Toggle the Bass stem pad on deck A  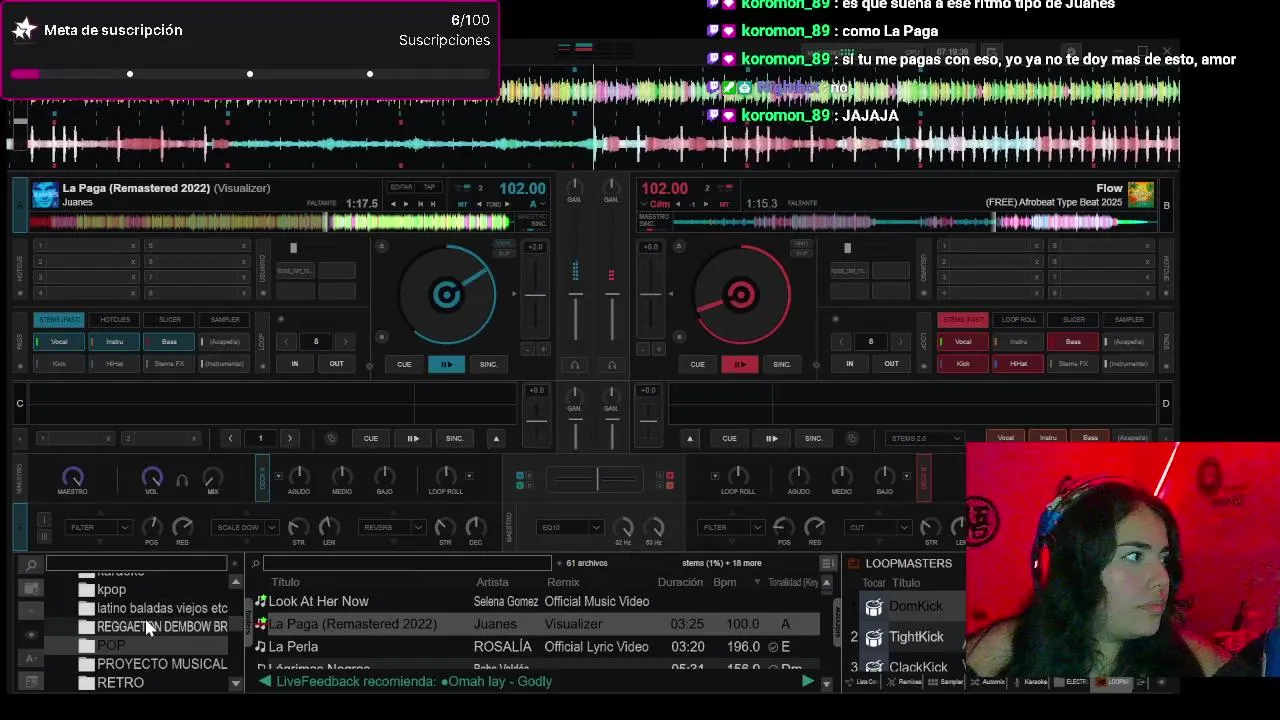(x=169, y=342)
